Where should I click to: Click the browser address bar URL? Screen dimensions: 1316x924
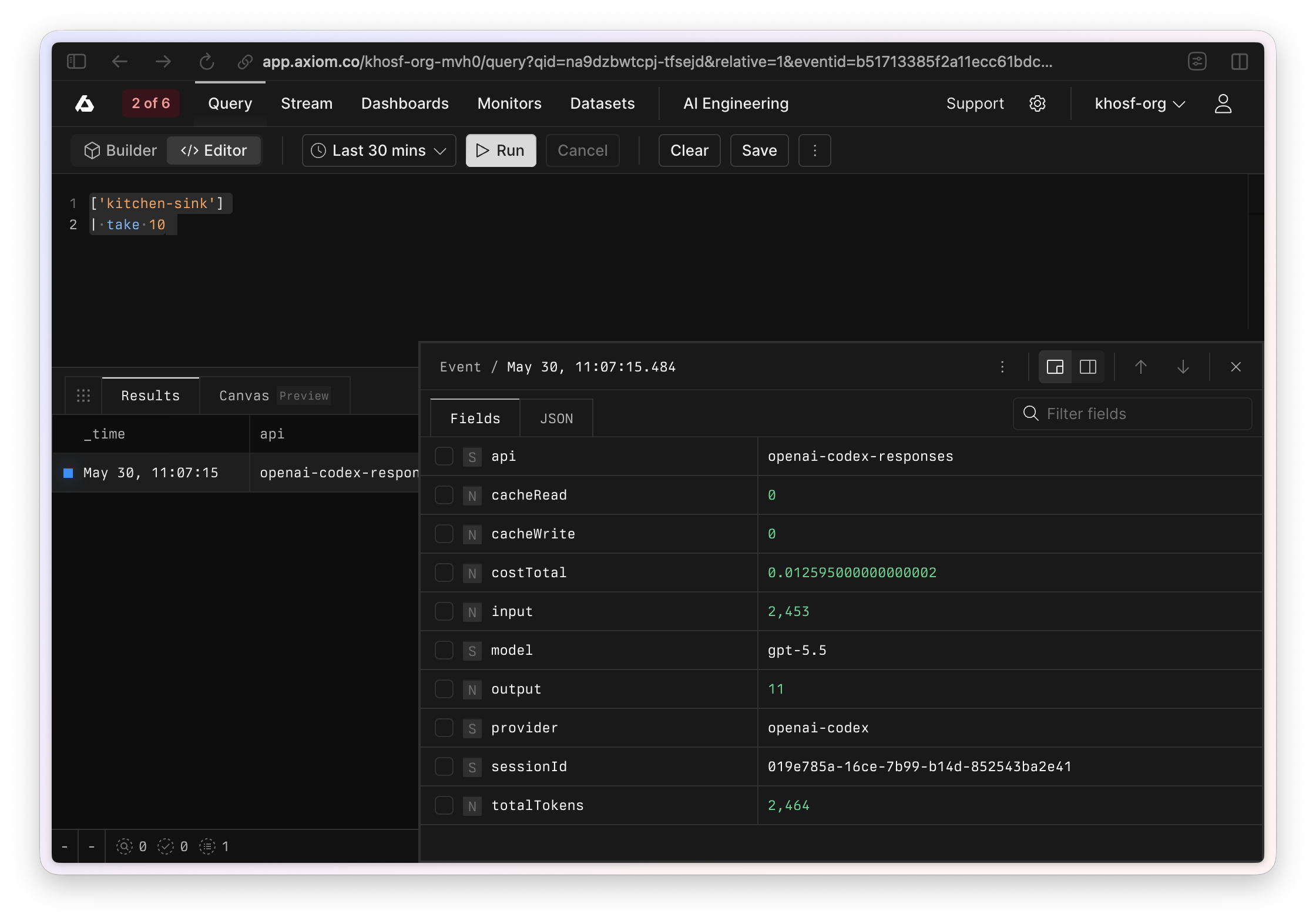click(657, 61)
